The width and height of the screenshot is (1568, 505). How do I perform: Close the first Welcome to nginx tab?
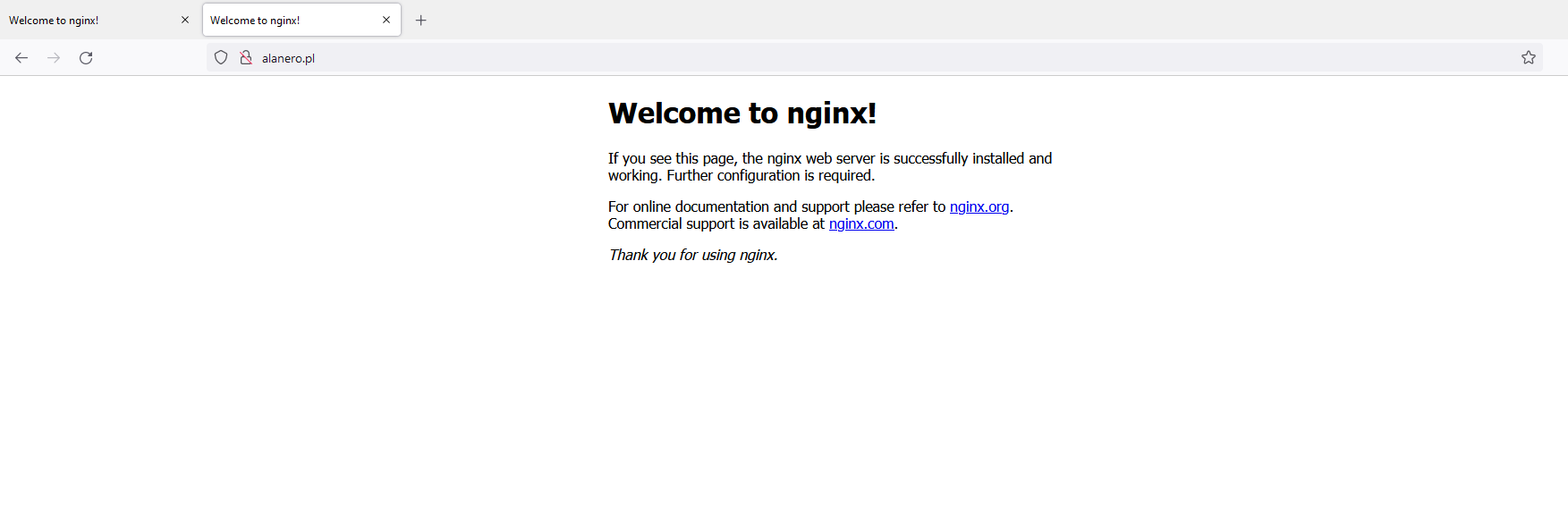tap(185, 20)
